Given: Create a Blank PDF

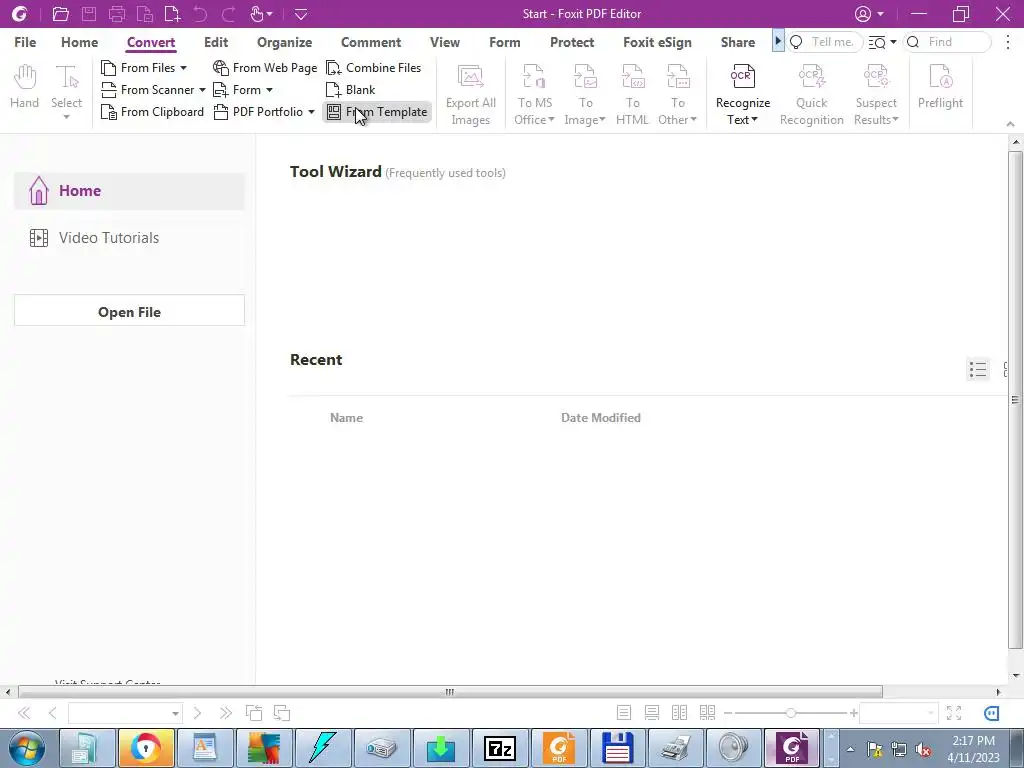Looking at the screenshot, I should [351, 90].
